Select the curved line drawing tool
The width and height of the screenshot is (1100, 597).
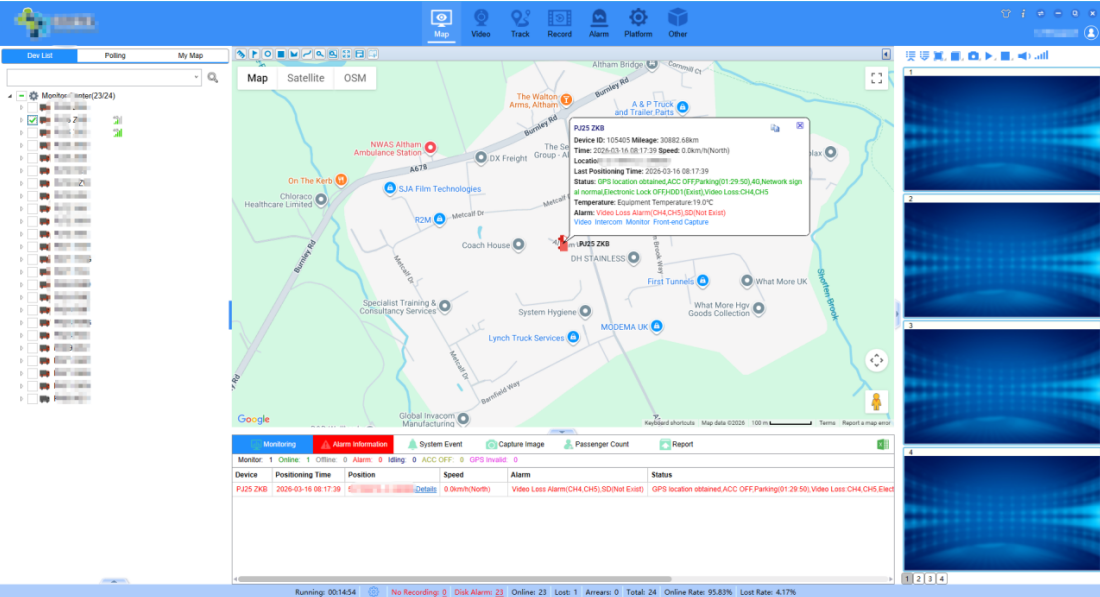[307, 54]
